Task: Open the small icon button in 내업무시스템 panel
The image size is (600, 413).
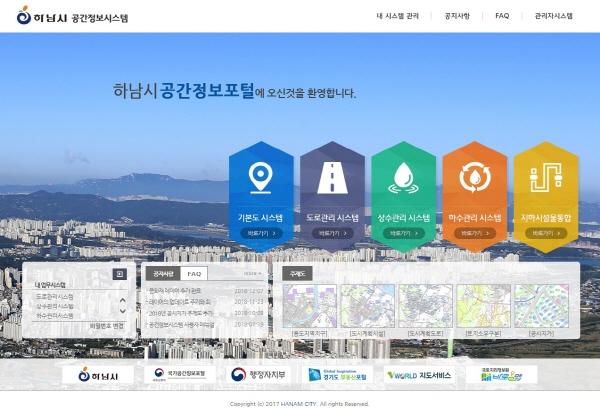Action: point(119,273)
